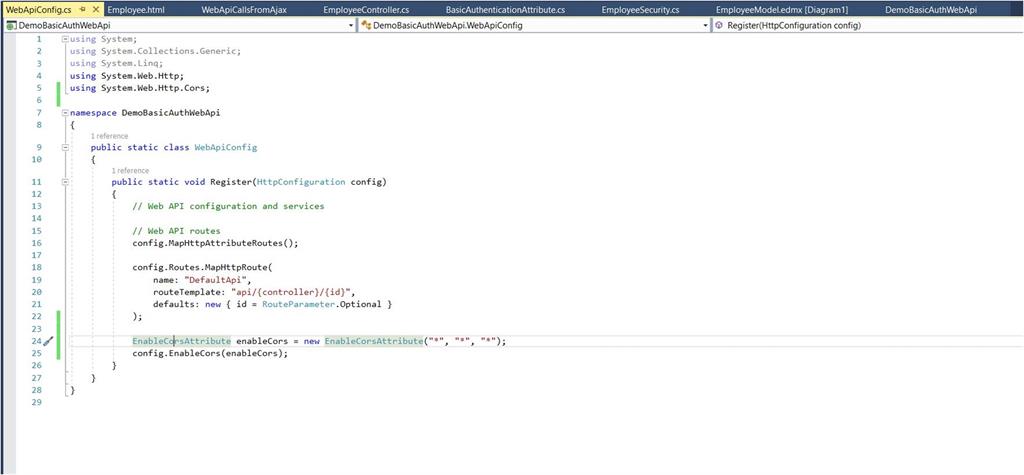
Task: Click line number 11 in the gutter
Action: tap(37, 182)
